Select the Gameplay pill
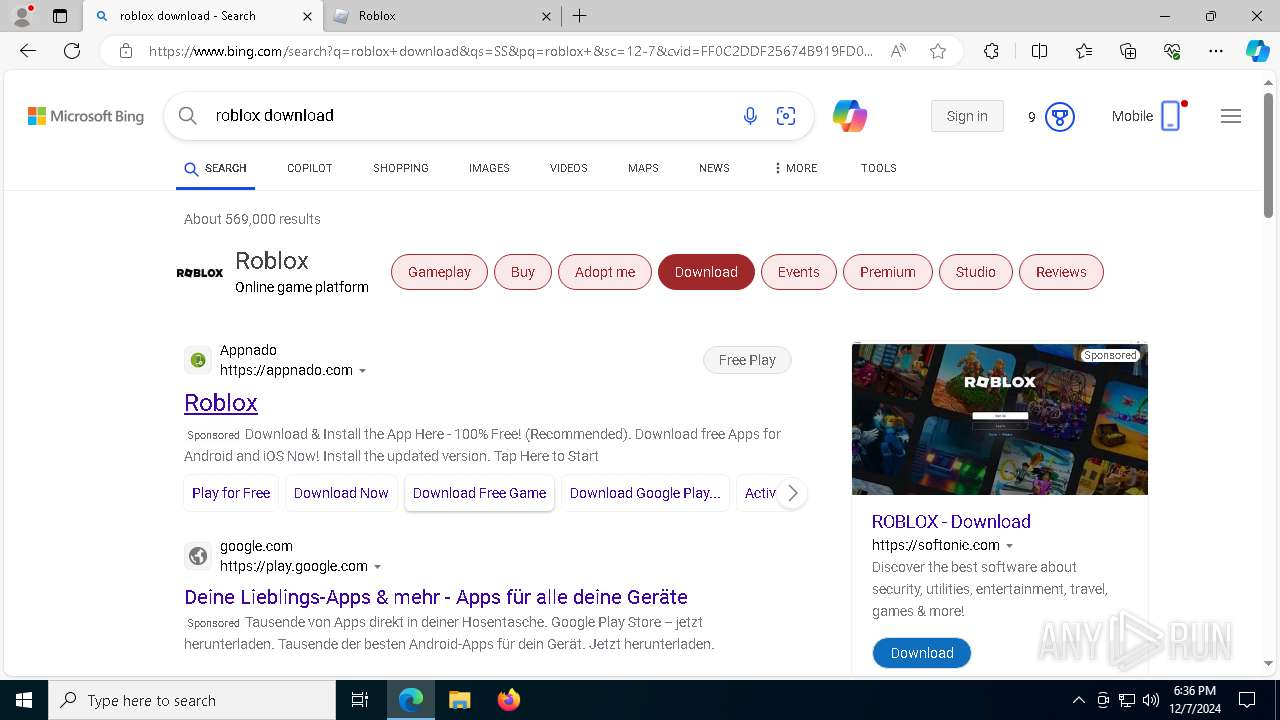1280x720 pixels. (439, 272)
